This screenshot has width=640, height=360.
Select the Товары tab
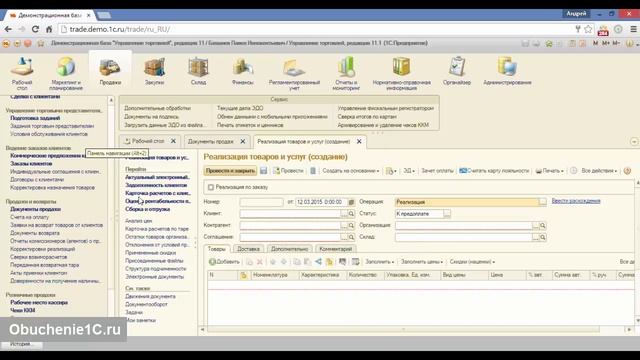pyautogui.click(x=217, y=249)
